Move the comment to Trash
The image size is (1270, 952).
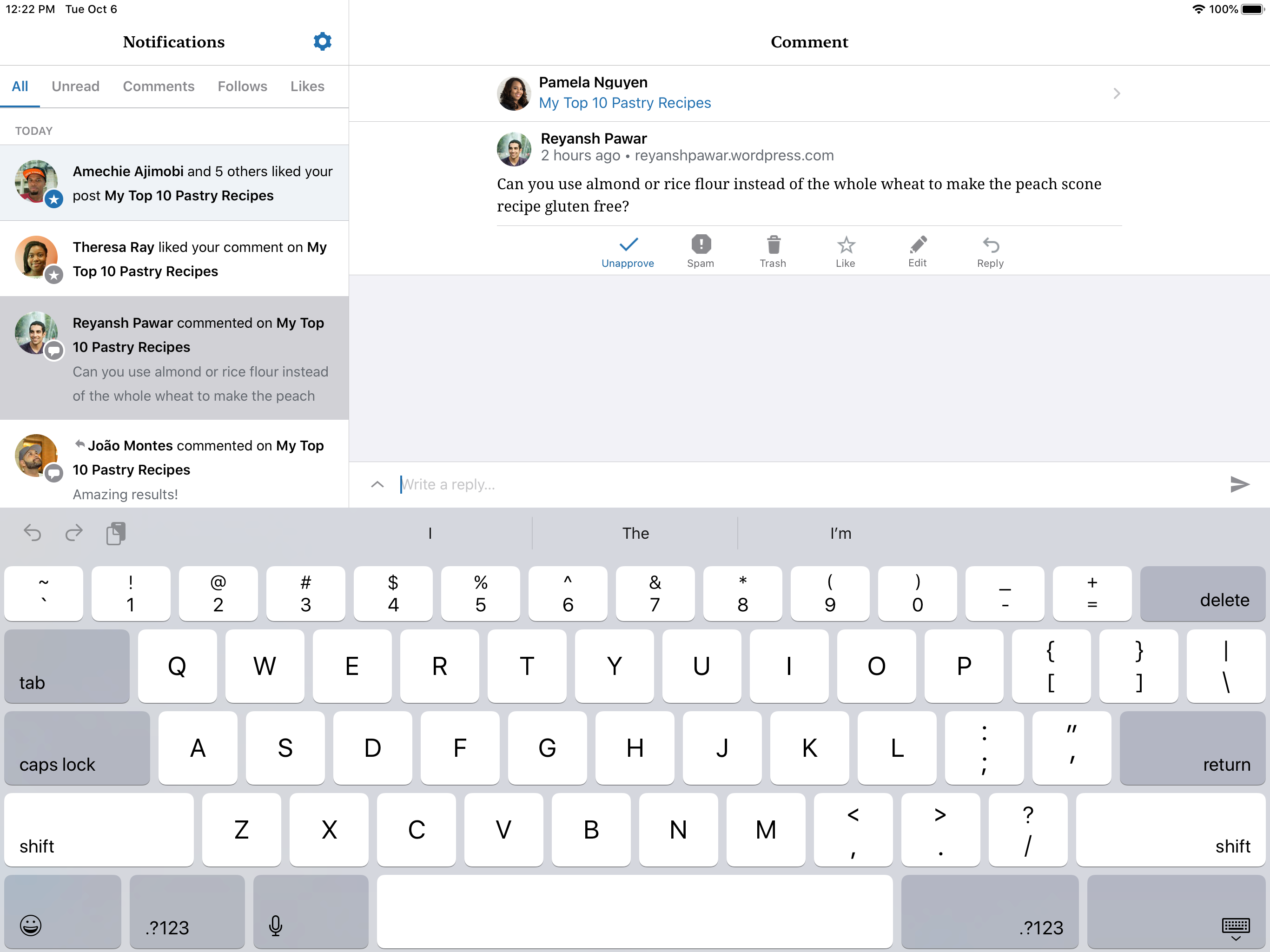click(773, 251)
